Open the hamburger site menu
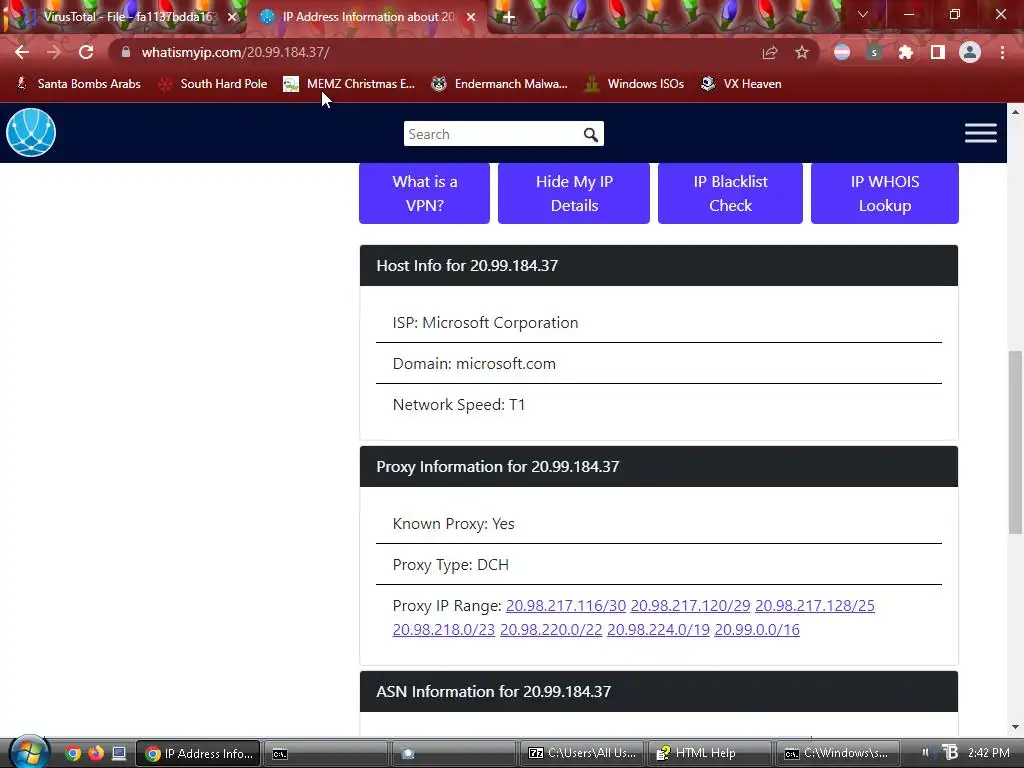 click(981, 133)
